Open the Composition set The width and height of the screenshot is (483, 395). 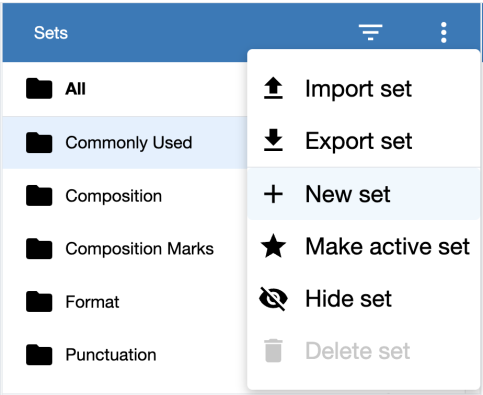coord(125,196)
